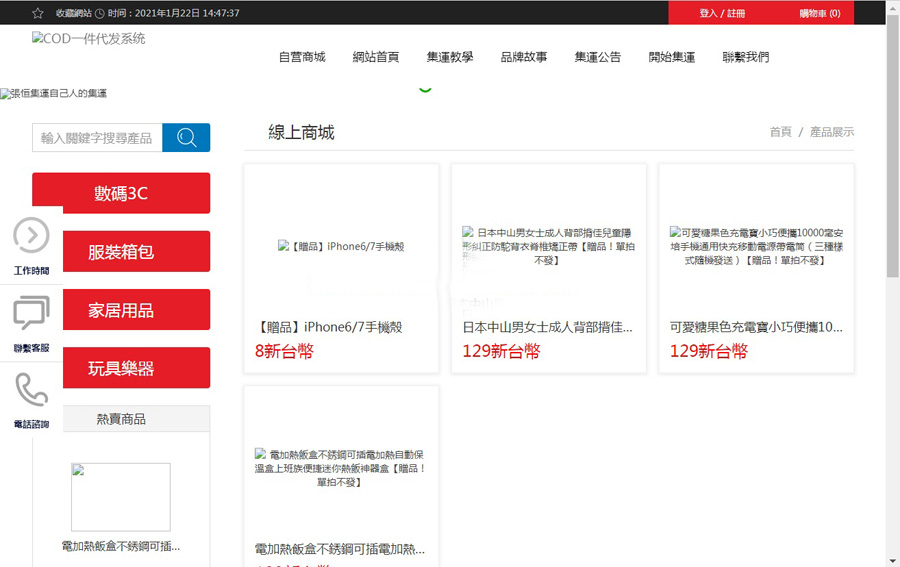Click the 首頁 breadcrumb link
This screenshot has width=900, height=567.
click(780, 132)
